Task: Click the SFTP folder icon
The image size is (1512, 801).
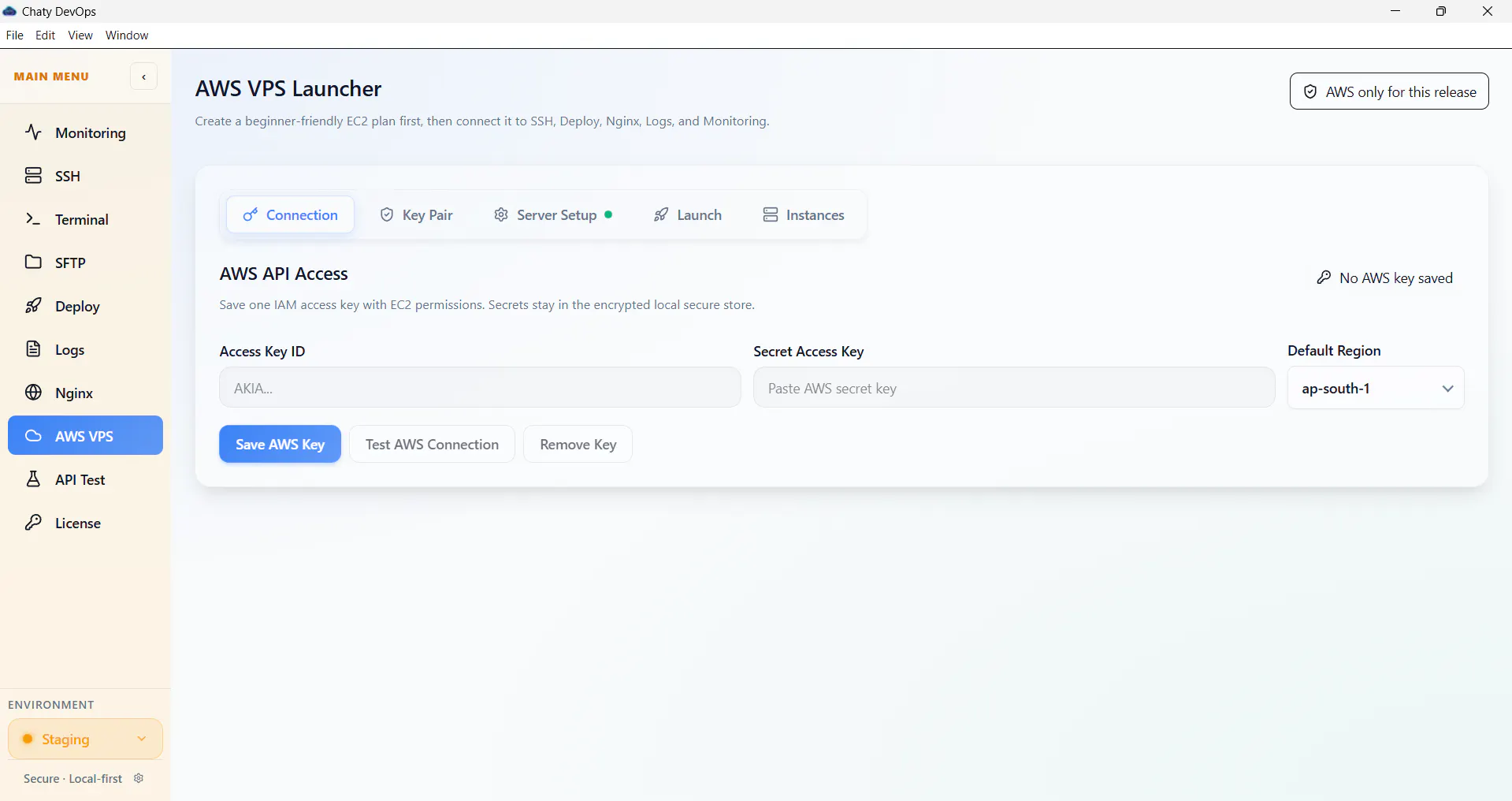Action: [33, 263]
